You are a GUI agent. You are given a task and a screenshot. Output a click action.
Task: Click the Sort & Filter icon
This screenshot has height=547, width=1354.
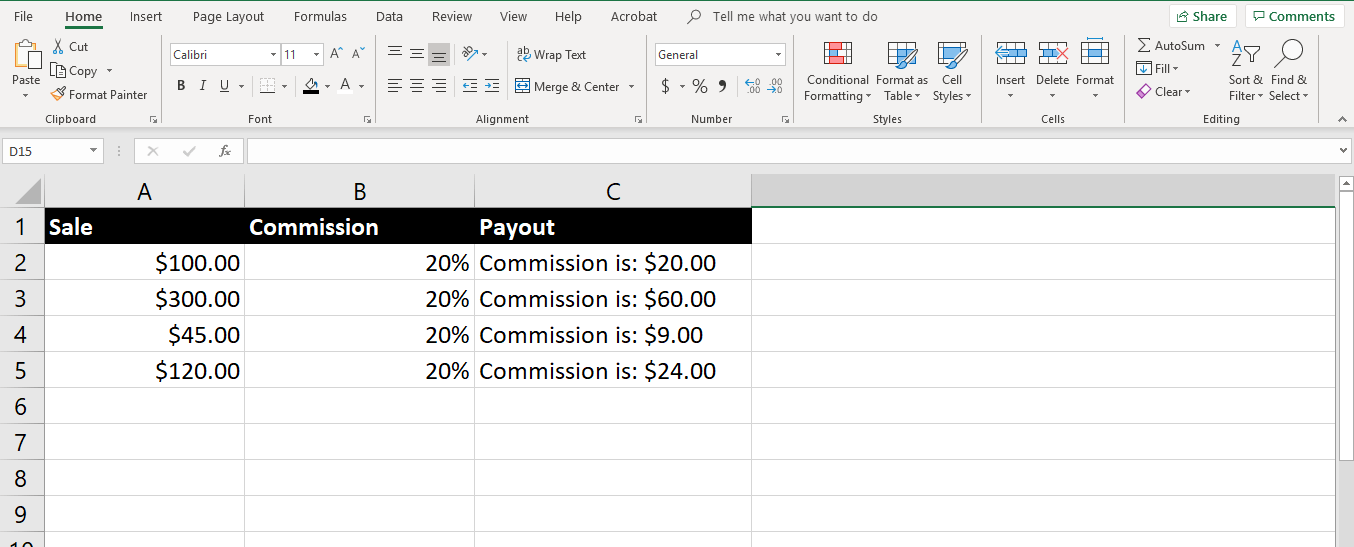tap(1245, 55)
